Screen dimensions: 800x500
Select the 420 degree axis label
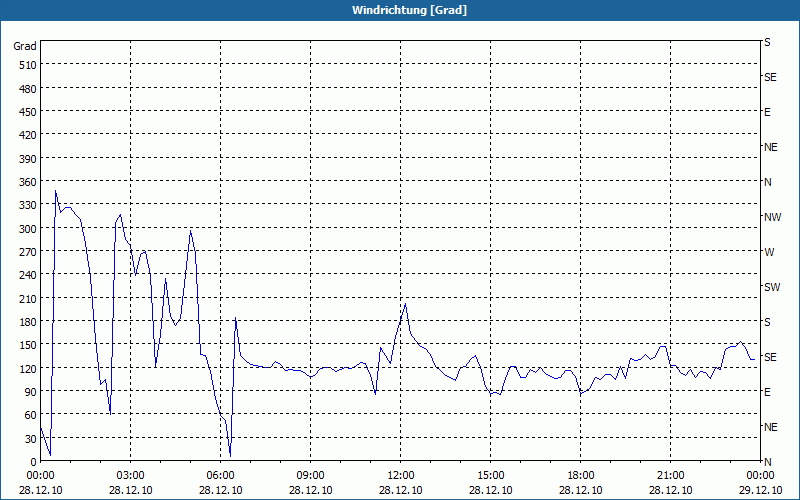pyautogui.click(x=28, y=135)
